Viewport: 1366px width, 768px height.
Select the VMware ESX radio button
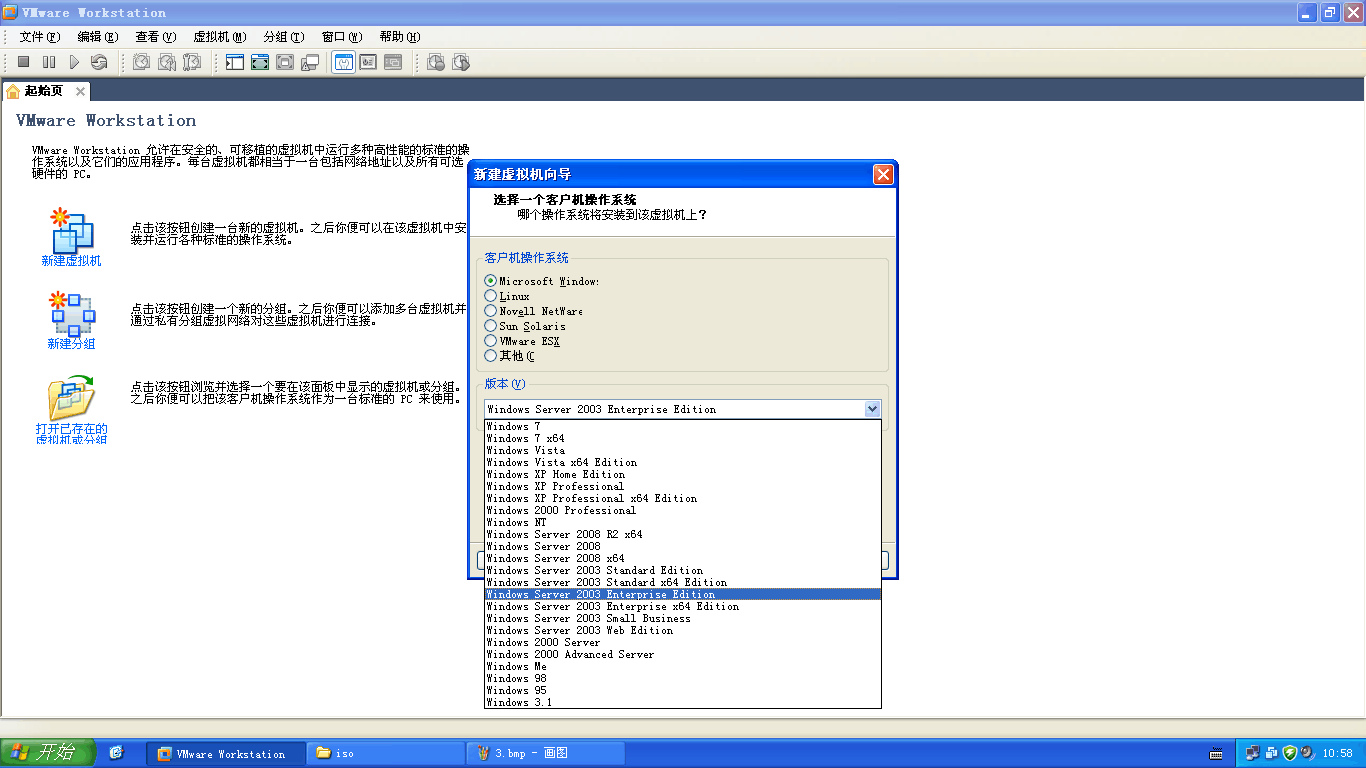490,341
